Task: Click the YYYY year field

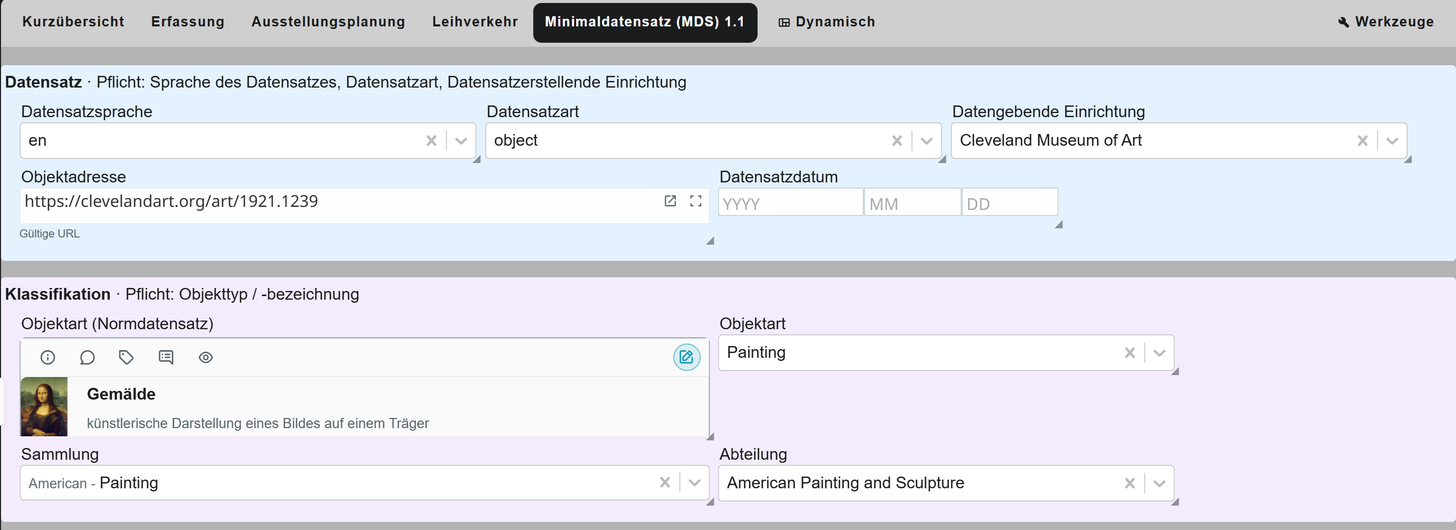Action: point(790,203)
